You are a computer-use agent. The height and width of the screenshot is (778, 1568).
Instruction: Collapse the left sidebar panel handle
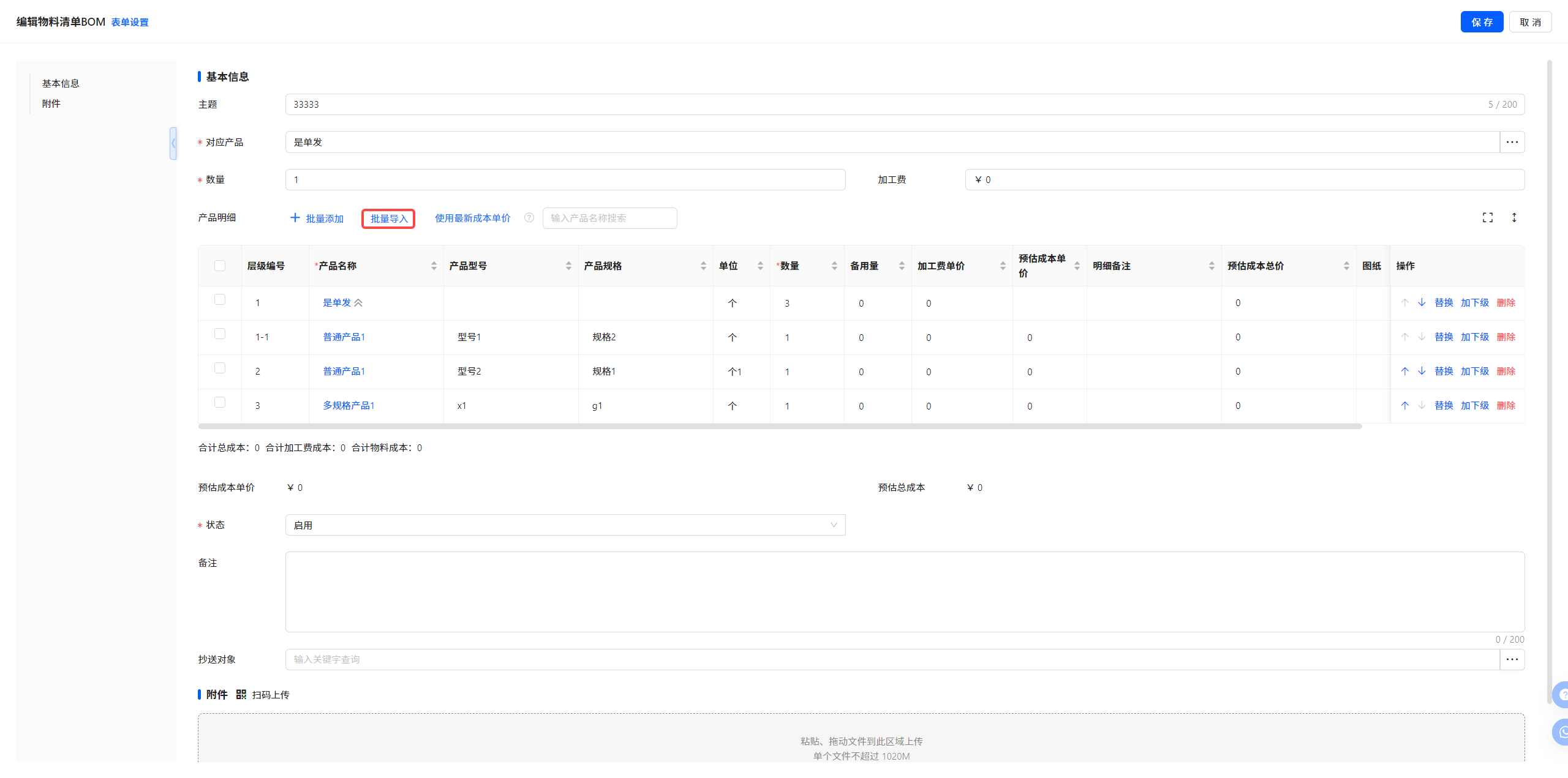[x=173, y=143]
